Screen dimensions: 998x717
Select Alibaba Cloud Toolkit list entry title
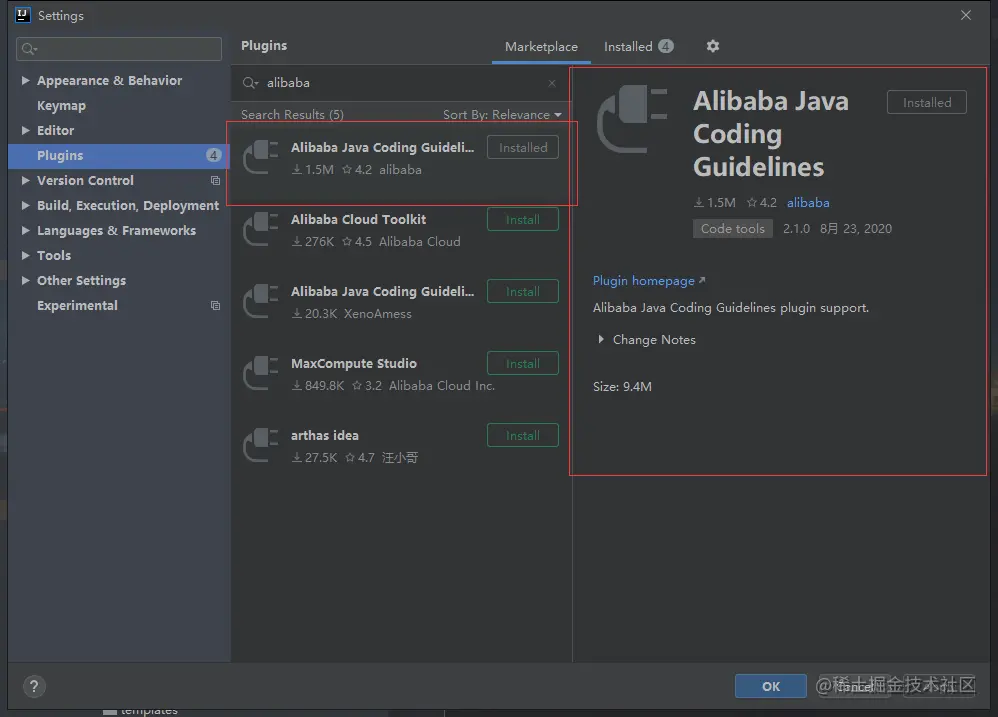pos(358,219)
